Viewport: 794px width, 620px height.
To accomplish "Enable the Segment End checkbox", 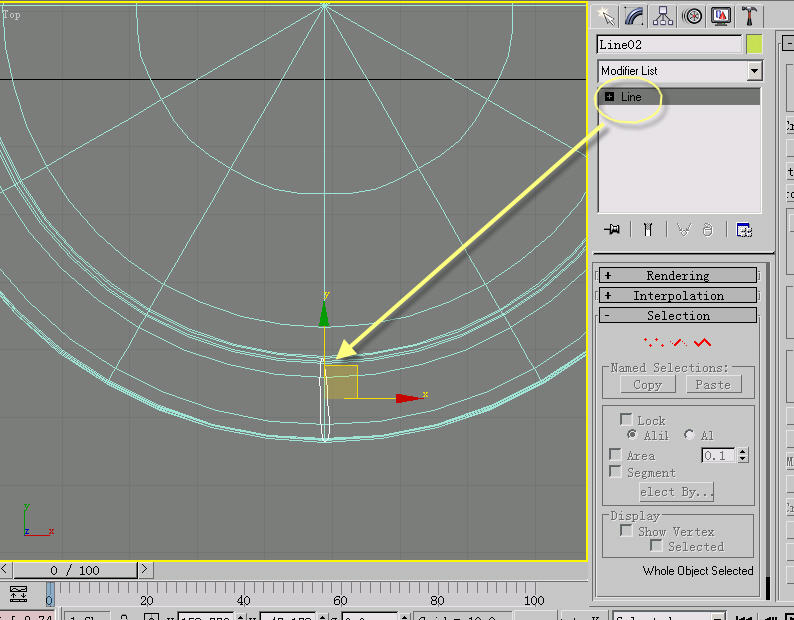I will pyautogui.click(x=615, y=471).
